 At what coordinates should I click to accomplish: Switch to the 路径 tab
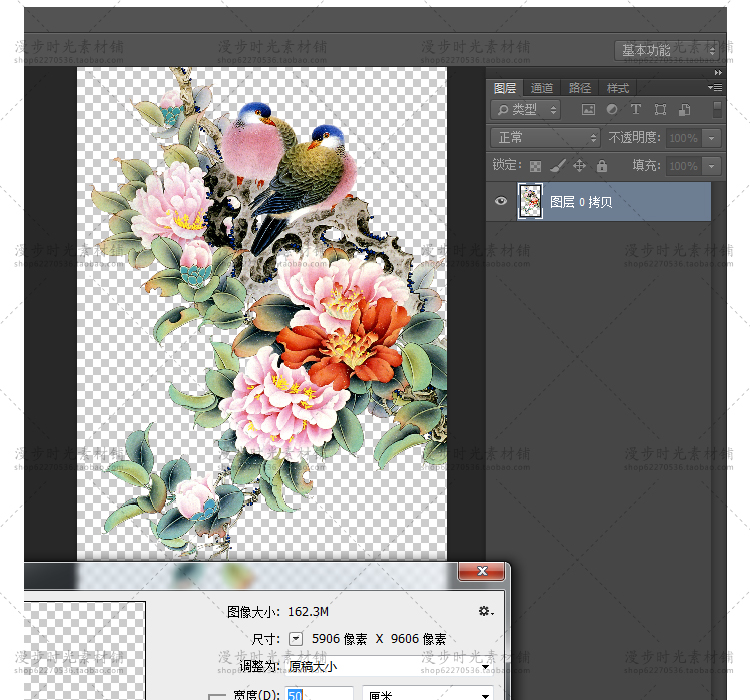[580, 88]
